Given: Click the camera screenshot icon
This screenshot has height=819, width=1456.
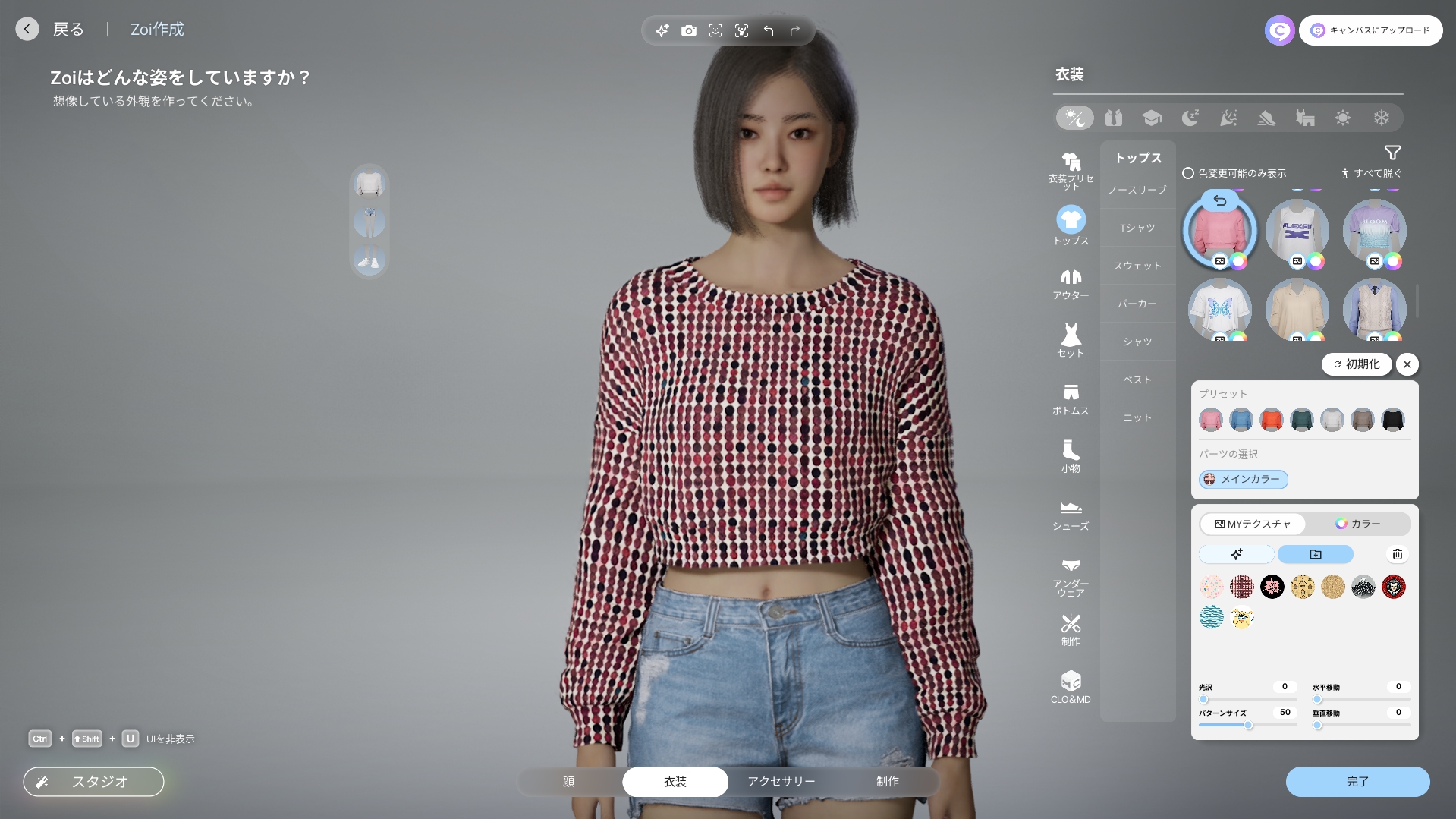Looking at the screenshot, I should pyautogui.click(x=688, y=30).
